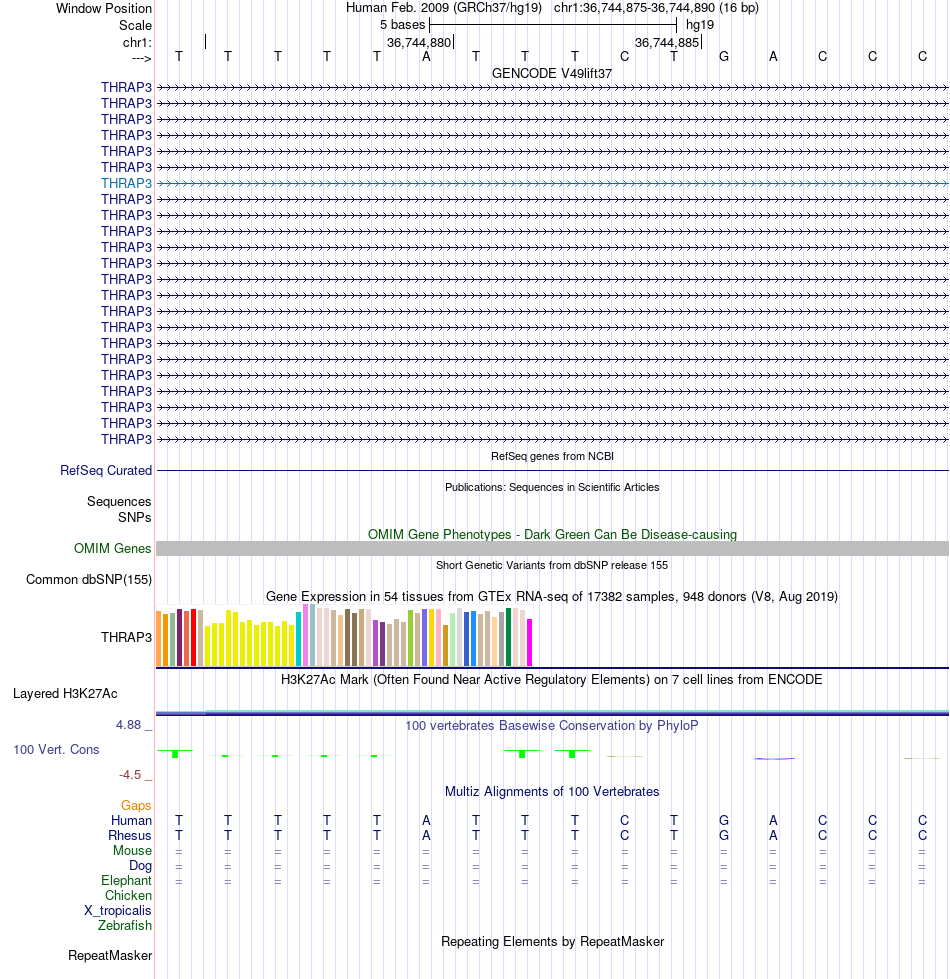Select the Human alignment row label
The width and height of the screenshot is (950, 979).
pos(131,820)
